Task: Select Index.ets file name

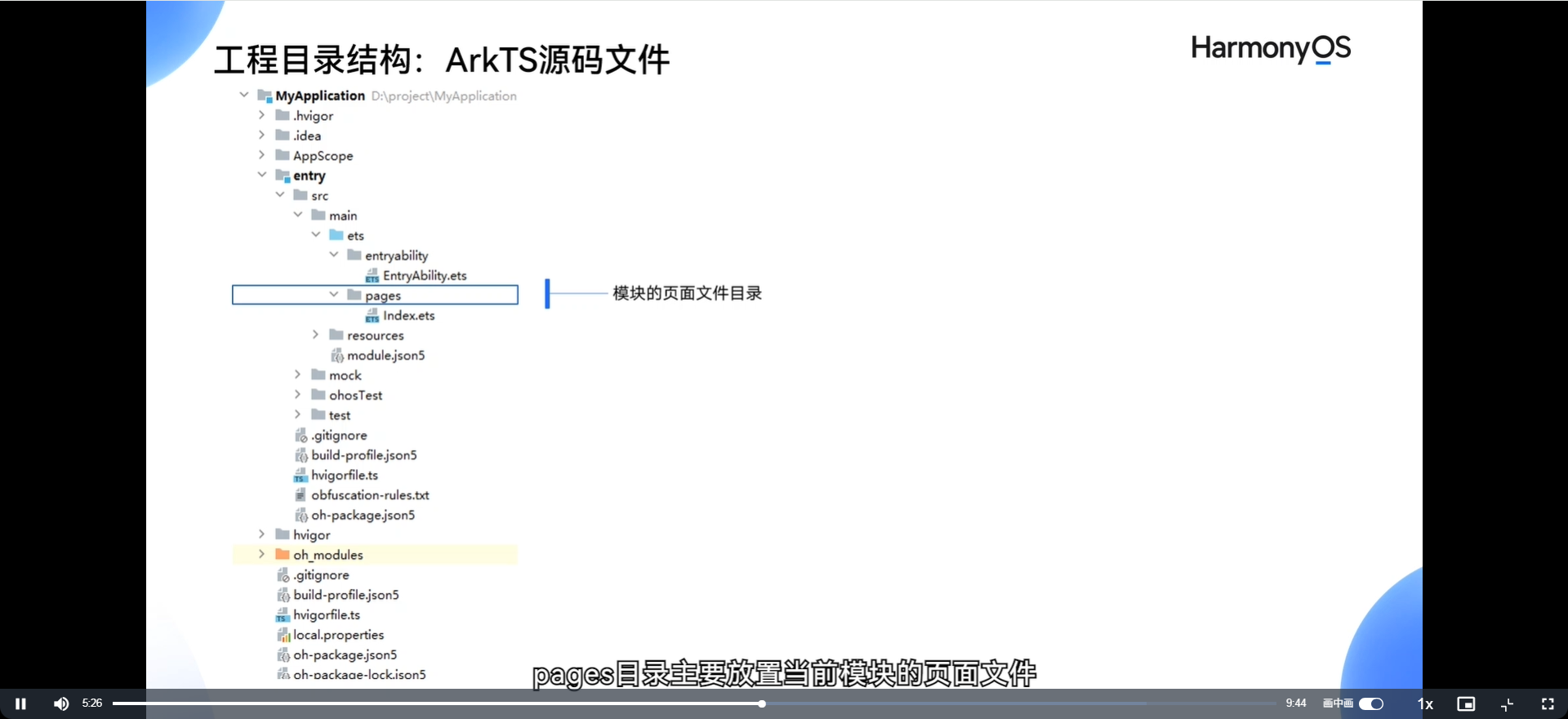Action: coord(408,315)
